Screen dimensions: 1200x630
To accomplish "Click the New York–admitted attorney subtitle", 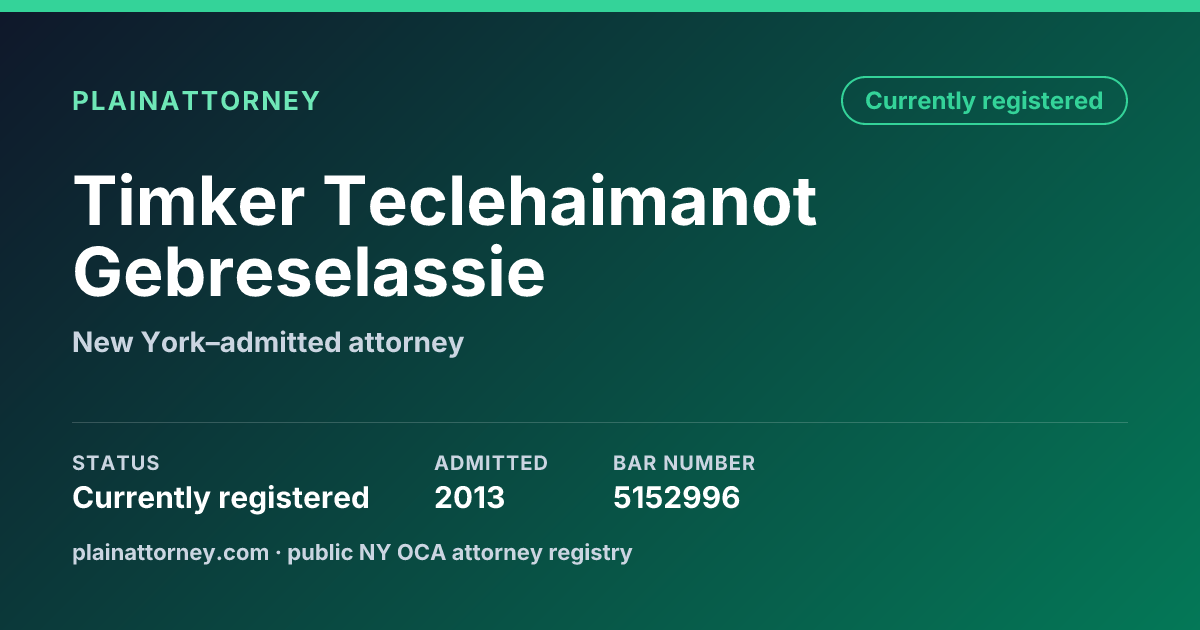I will pyautogui.click(x=268, y=343).
